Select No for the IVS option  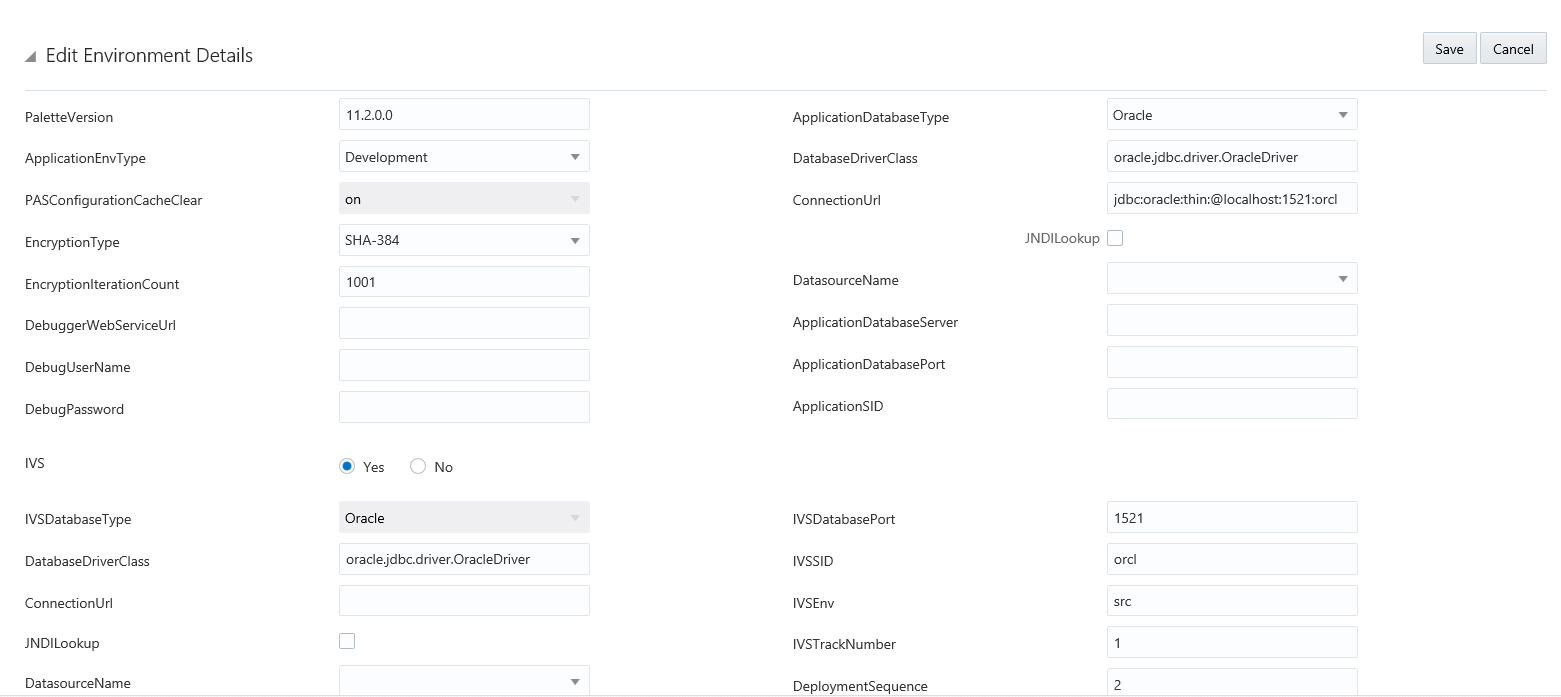pos(418,466)
